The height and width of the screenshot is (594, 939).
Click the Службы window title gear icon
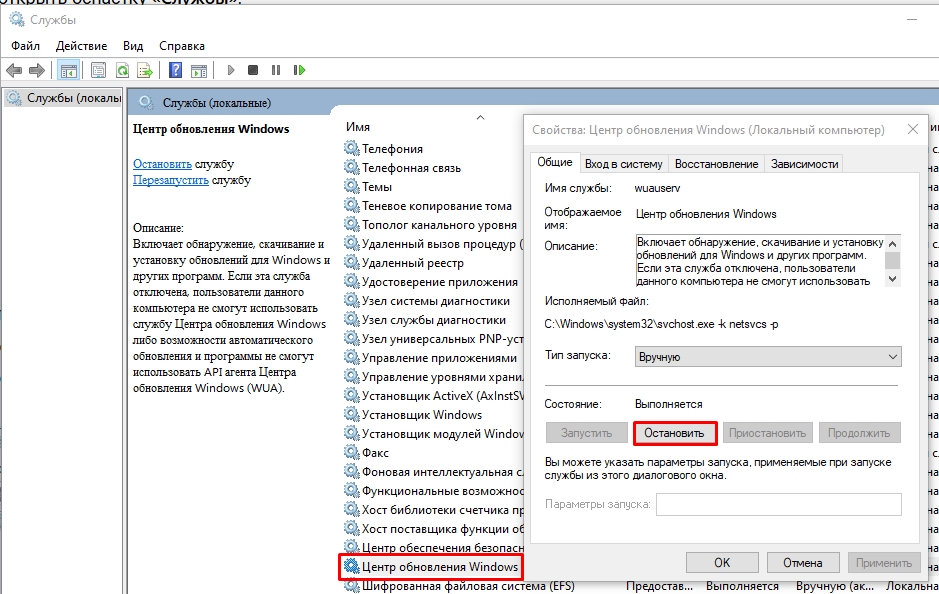(x=16, y=19)
